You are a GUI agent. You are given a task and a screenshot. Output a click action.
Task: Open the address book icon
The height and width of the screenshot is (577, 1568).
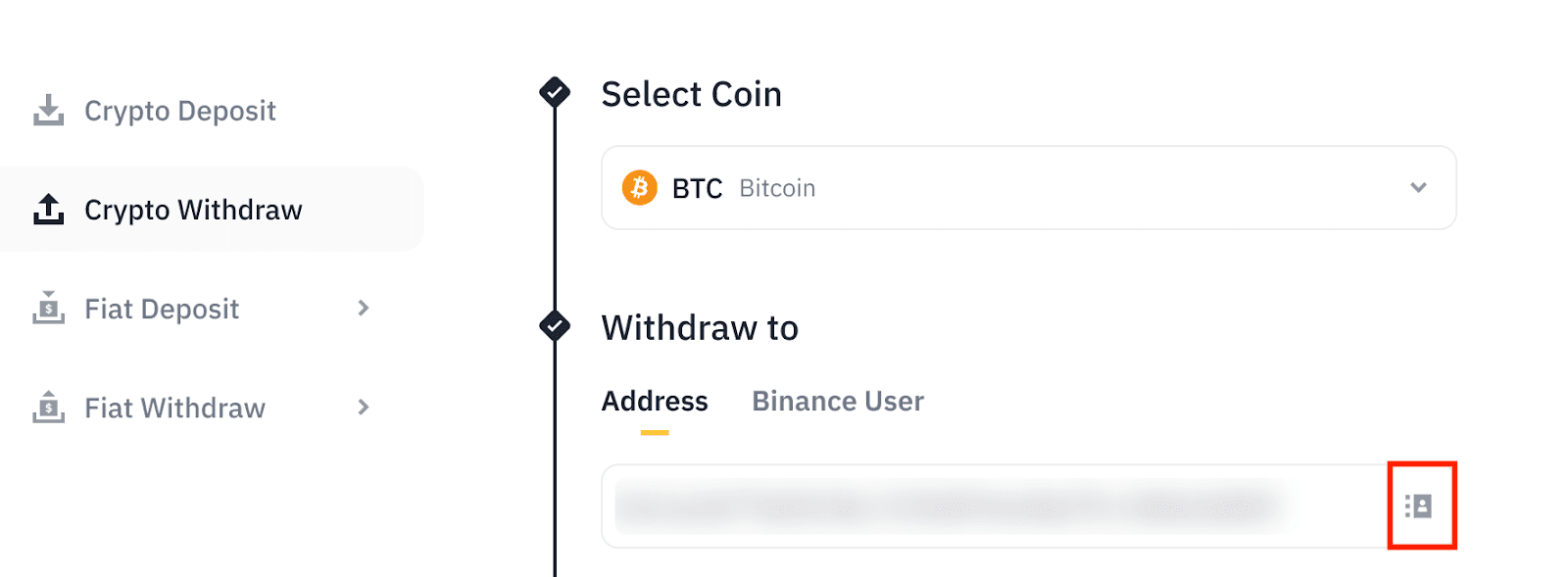[1419, 505]
